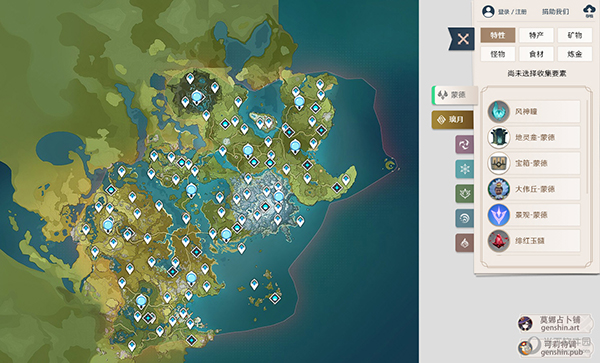Viewport: 600px width, 363px height.
Task: Select the purple triskelion element filter icon
Action: click(465, 145)
